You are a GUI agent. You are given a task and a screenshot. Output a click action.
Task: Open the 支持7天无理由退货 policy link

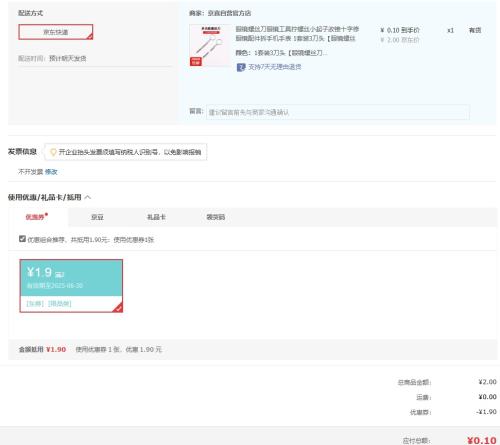pos(274,67)
